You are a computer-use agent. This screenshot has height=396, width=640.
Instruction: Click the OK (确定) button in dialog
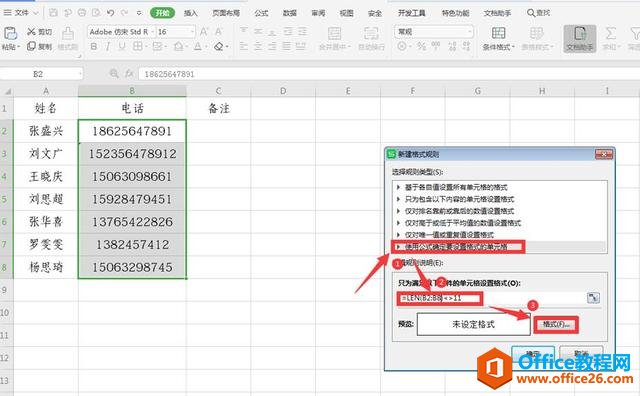[533, 354]
